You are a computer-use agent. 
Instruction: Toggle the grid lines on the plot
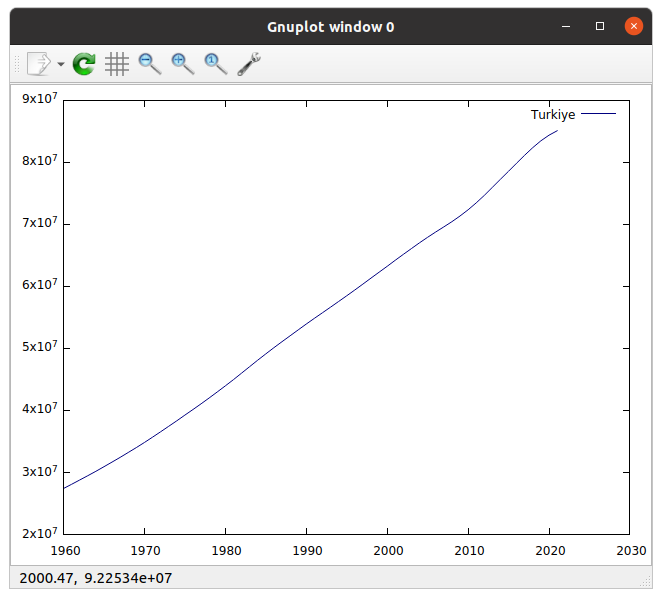[117, 64]
